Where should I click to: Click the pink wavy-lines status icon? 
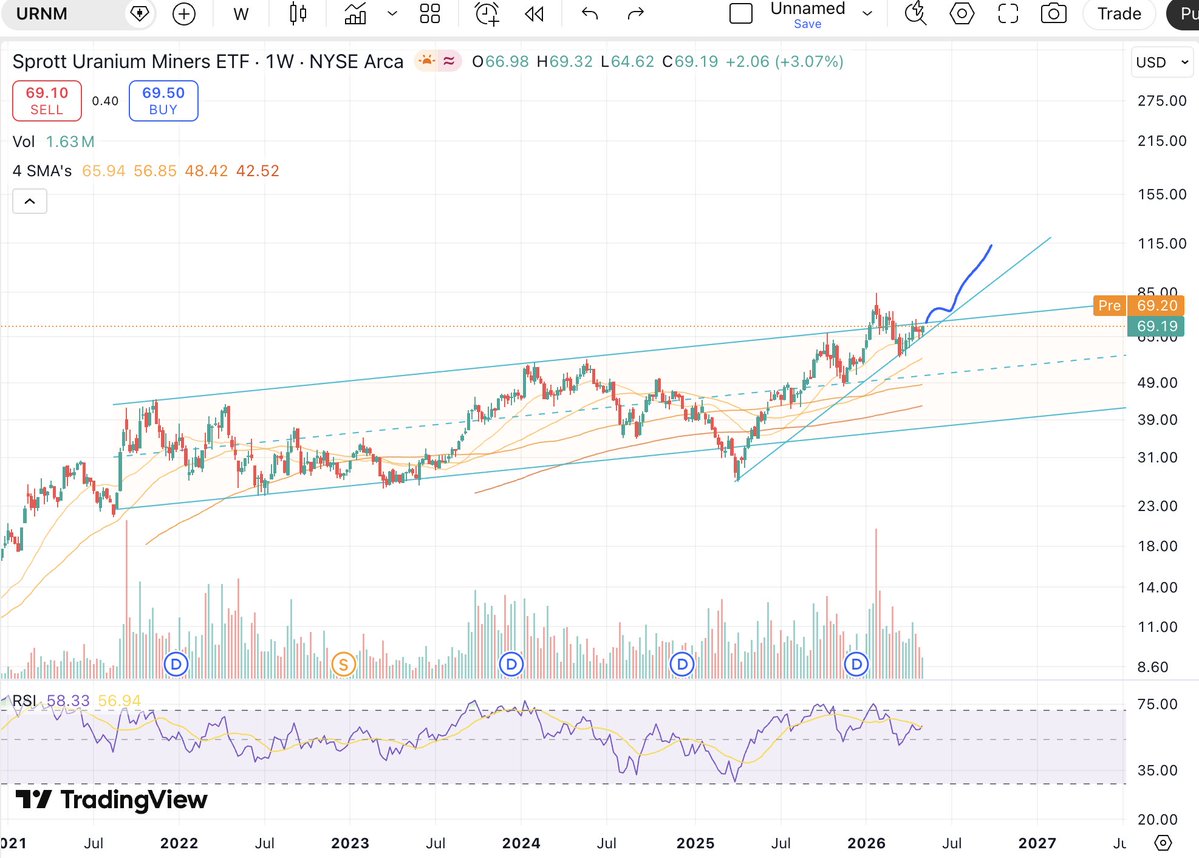pyautogui.click(x=450, y=60)
